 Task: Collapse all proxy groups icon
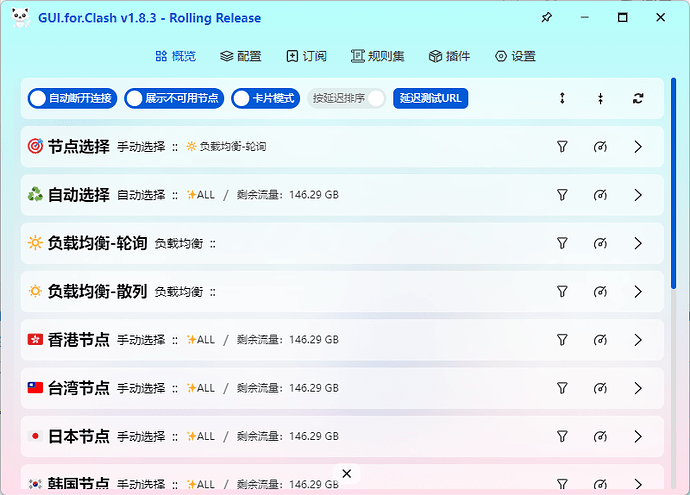(x=600, y=98)
